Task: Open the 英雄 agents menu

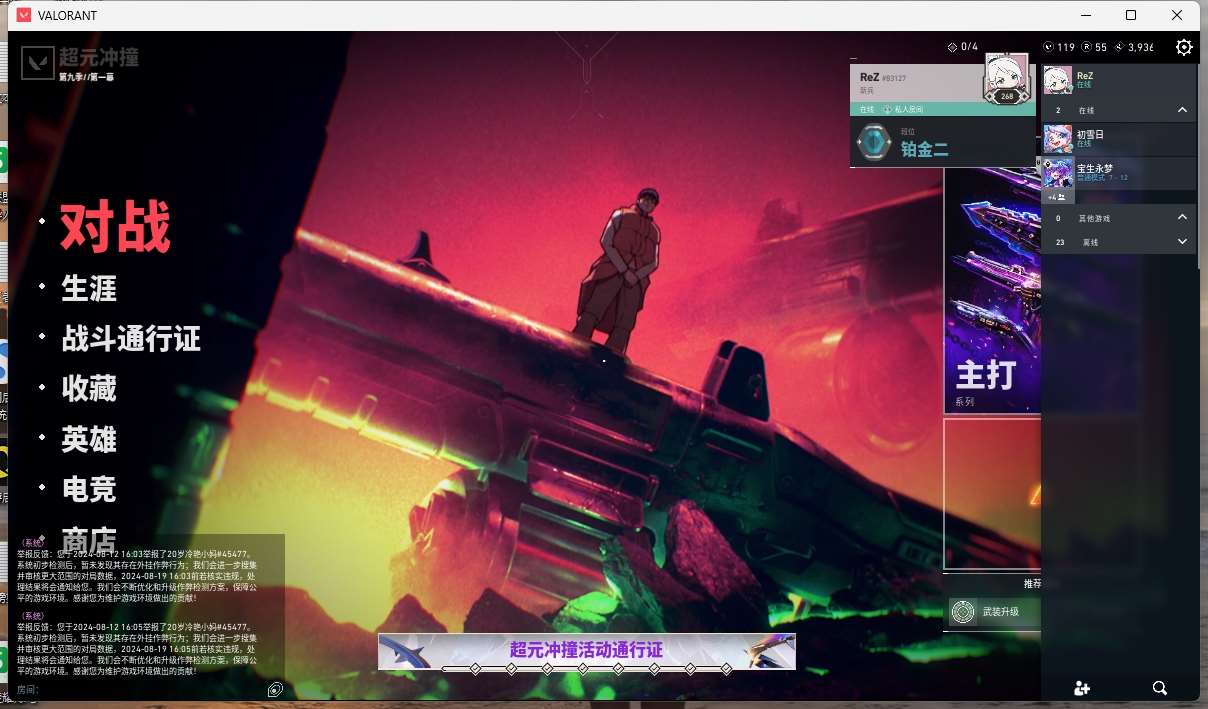Action: (89, 439)
